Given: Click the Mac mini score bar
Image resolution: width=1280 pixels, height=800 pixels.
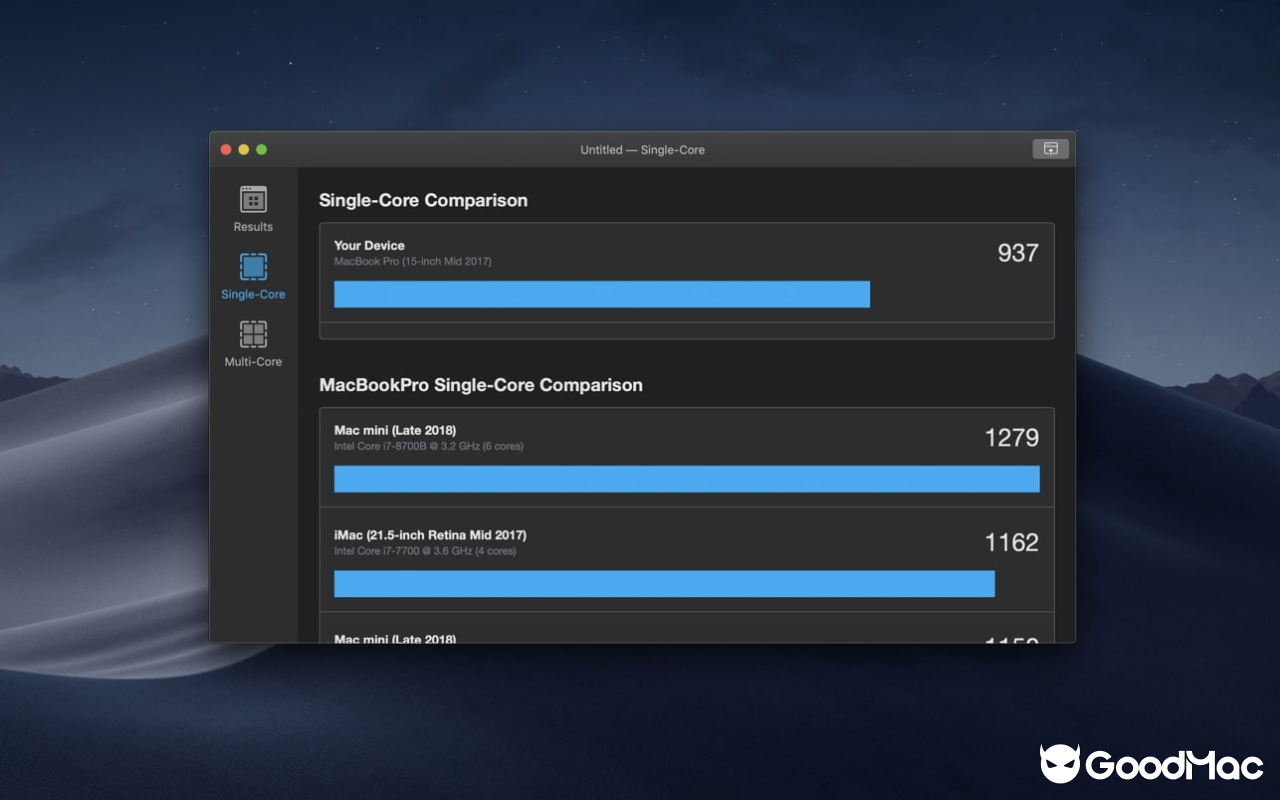Looking at the screenshot, I should [x=686, y=479].
